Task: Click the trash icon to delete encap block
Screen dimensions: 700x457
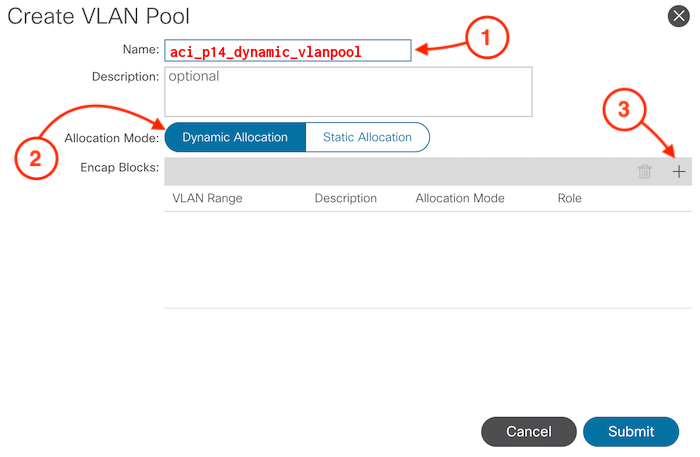Action: (645, 172)
